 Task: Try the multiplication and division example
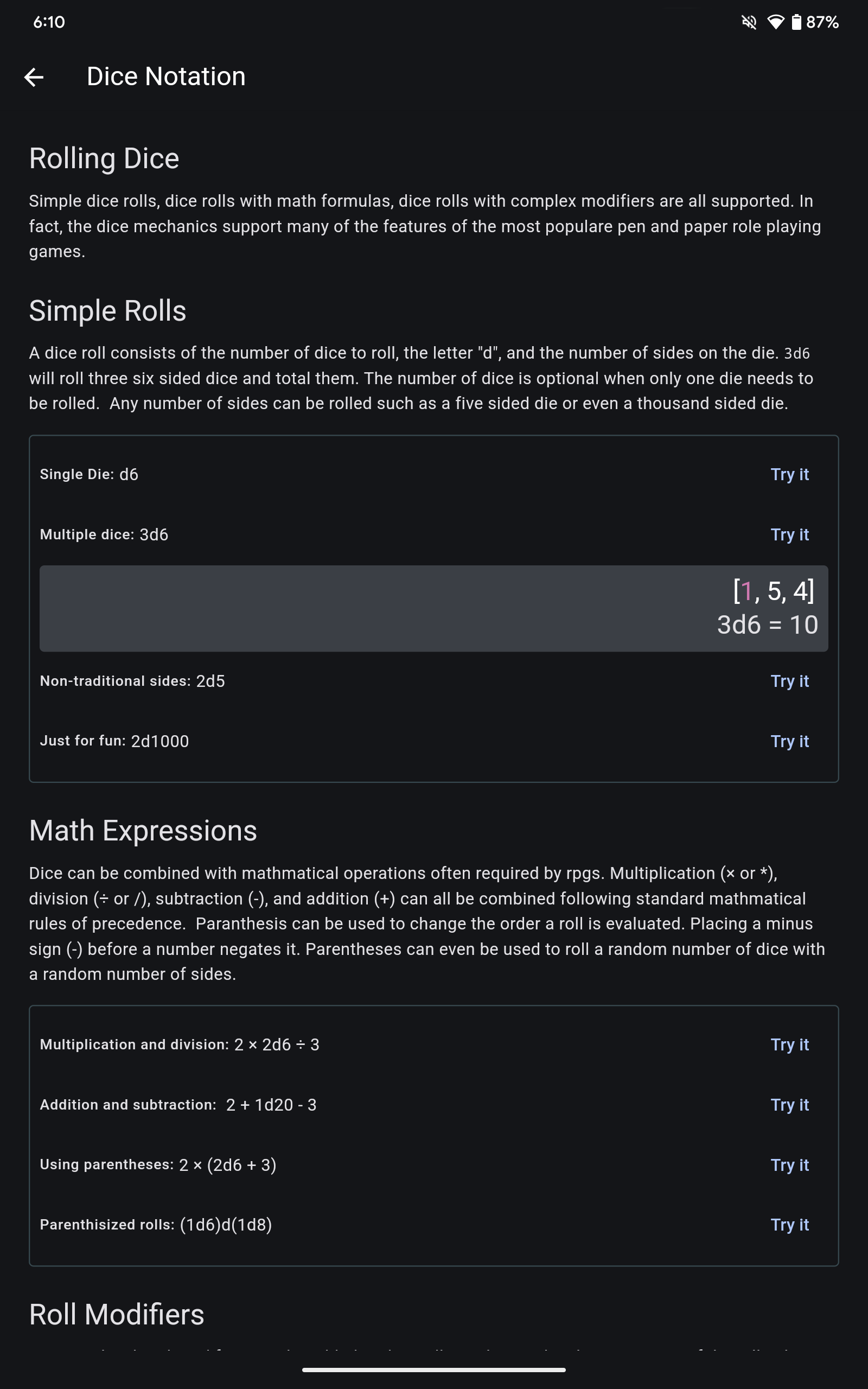[790, 1045]
